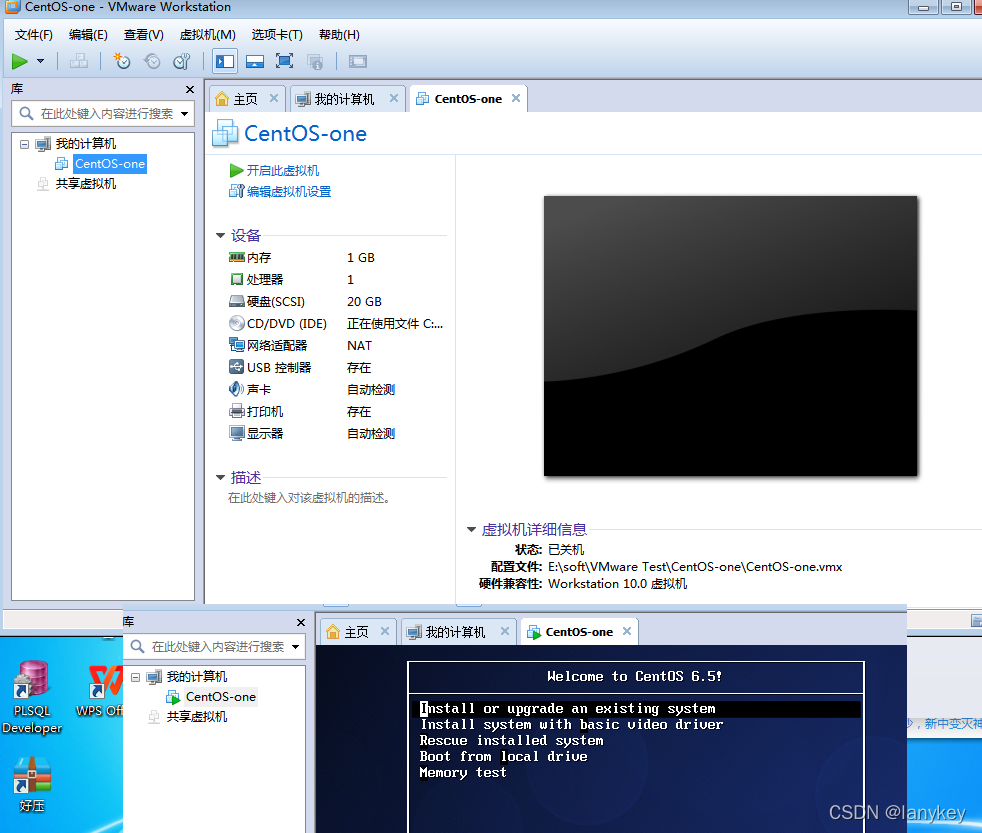Open the 虚拟机(M) menu
This screenshot has width=982, height=833.
(208, 35)
